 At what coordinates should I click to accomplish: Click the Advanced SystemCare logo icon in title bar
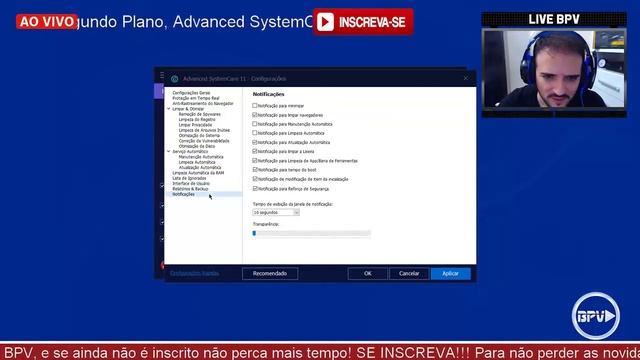point(175,79)
